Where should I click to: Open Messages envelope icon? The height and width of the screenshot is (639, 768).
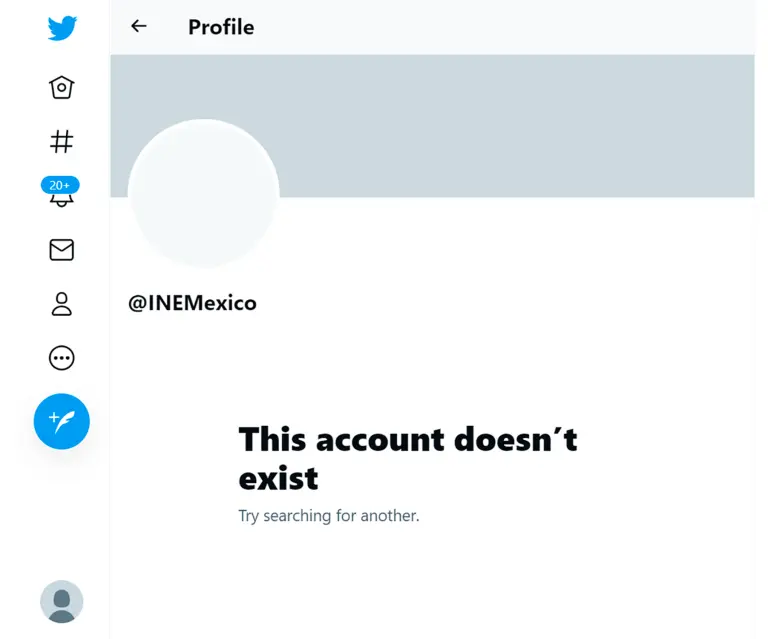[61, 250]
